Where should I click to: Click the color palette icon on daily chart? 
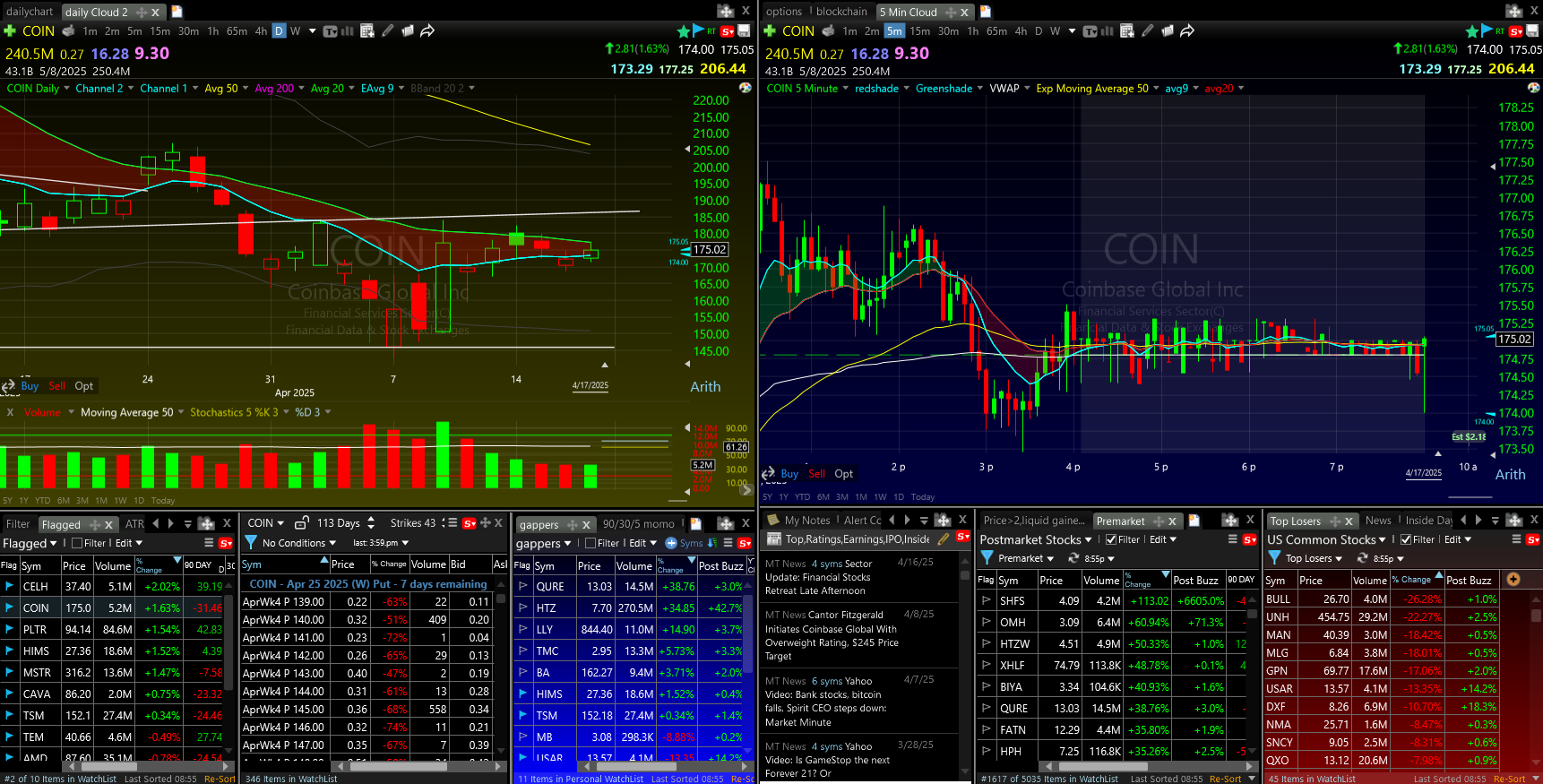(745, 88)
